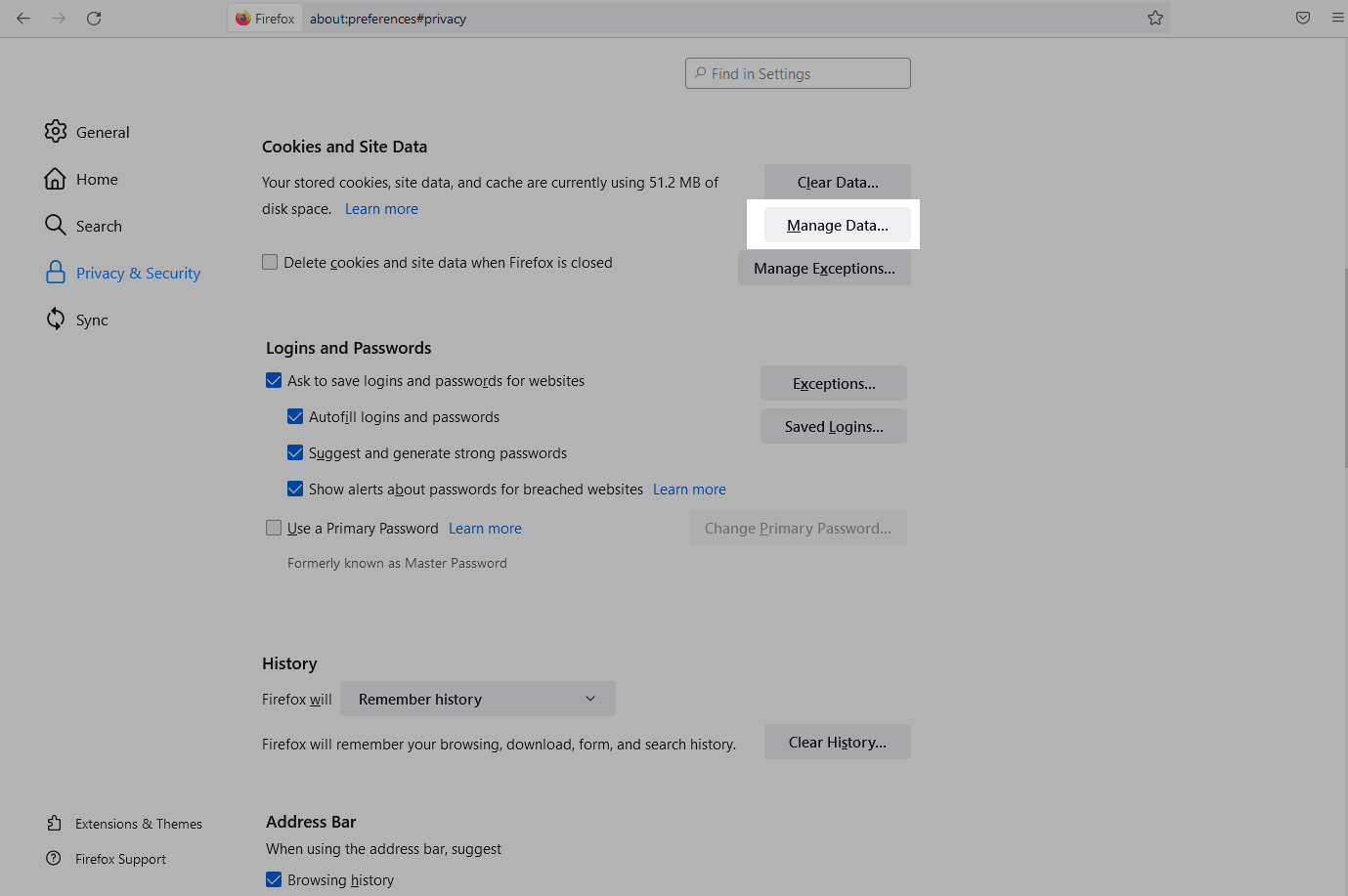Enable Use a Primary Password checkbox
Screen dimensions: 1348x896
click(274, 528)
